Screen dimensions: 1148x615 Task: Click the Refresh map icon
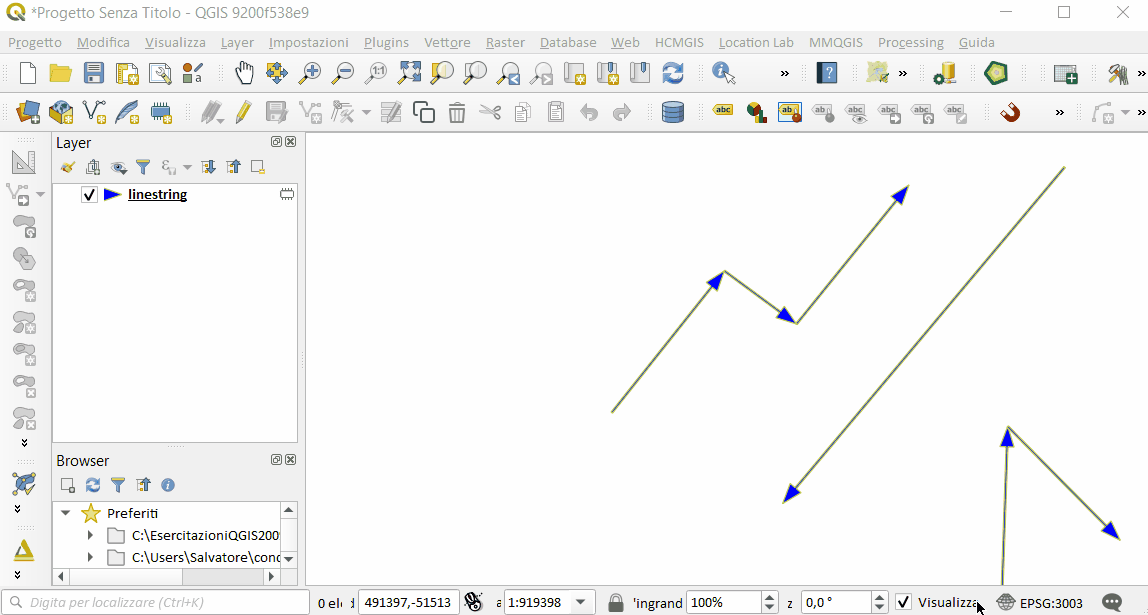tap(673, 73)
